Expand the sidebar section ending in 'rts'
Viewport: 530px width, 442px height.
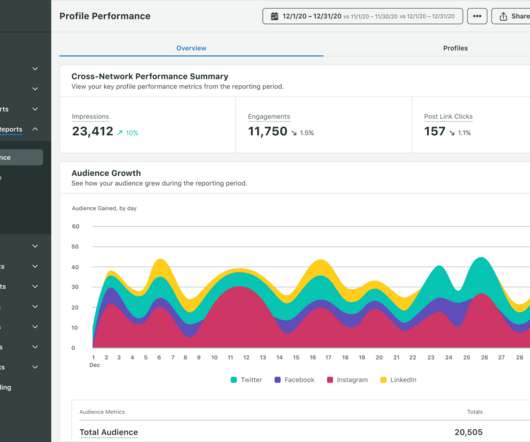click(35, 109)
